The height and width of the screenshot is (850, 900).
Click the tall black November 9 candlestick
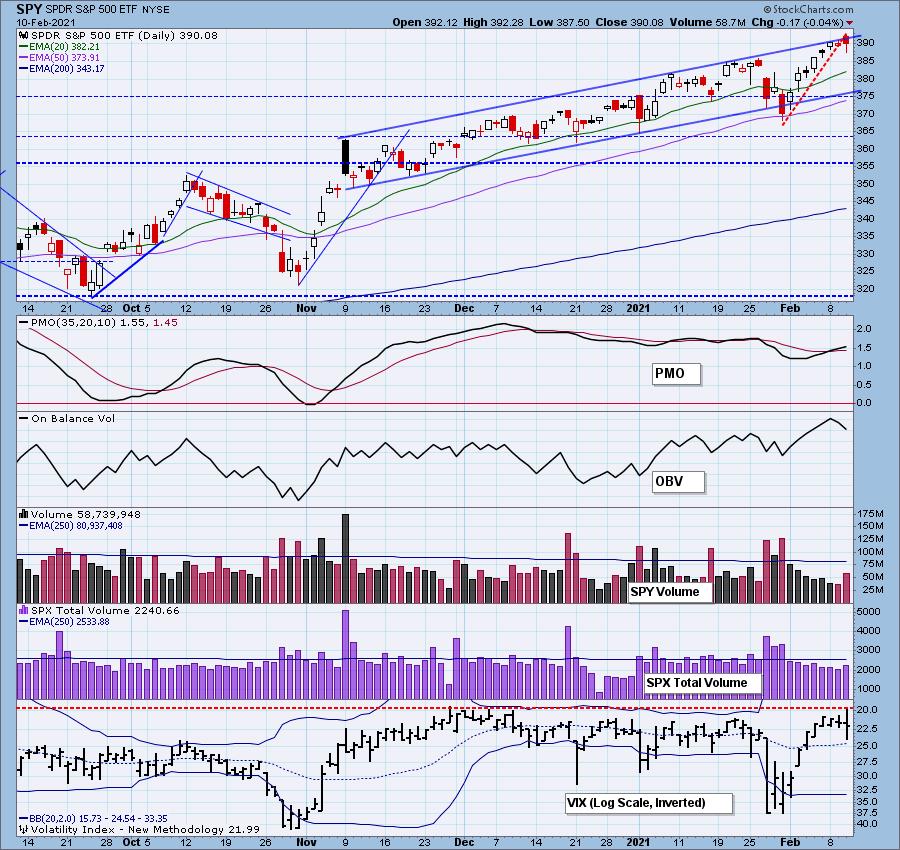pyautogui.click(x=346, y=156)
